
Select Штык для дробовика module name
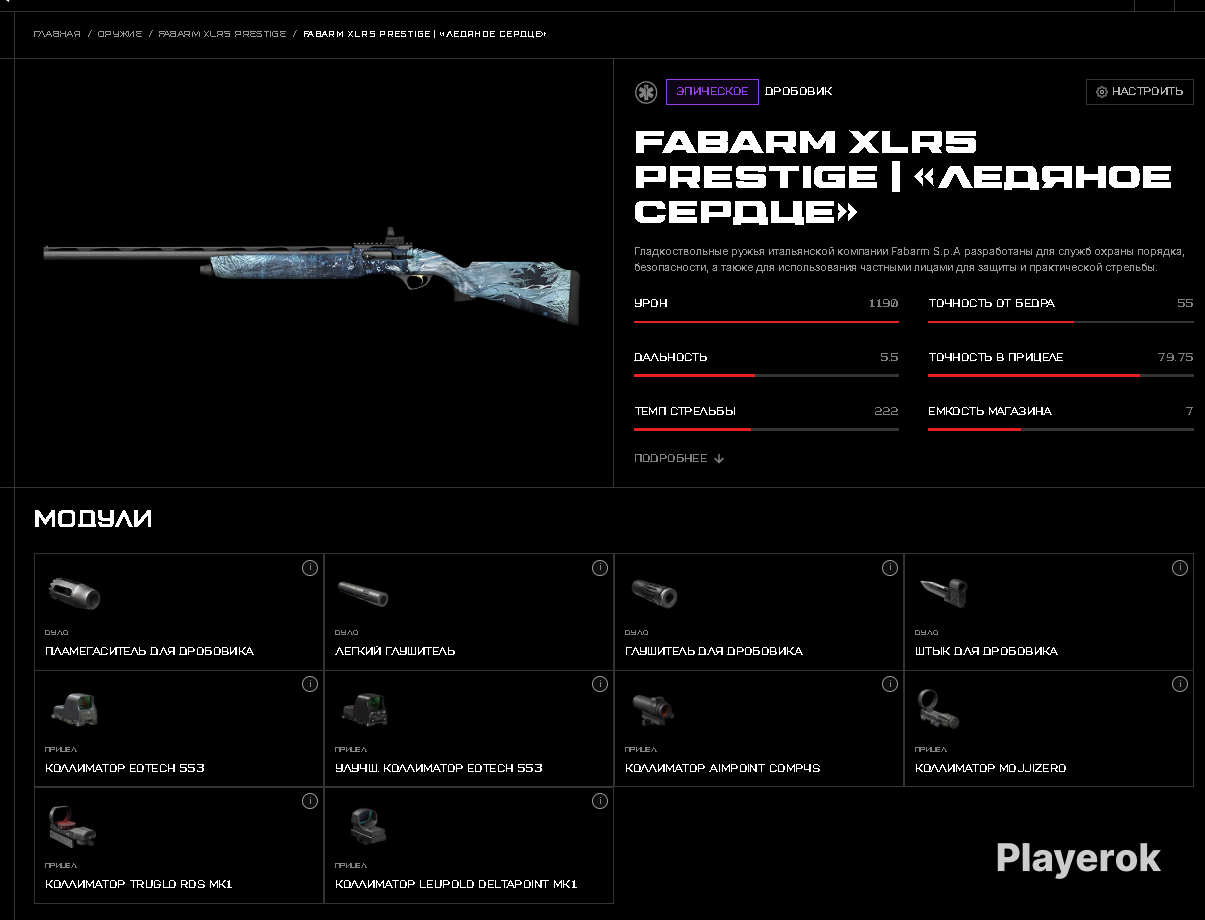point(986,651)
